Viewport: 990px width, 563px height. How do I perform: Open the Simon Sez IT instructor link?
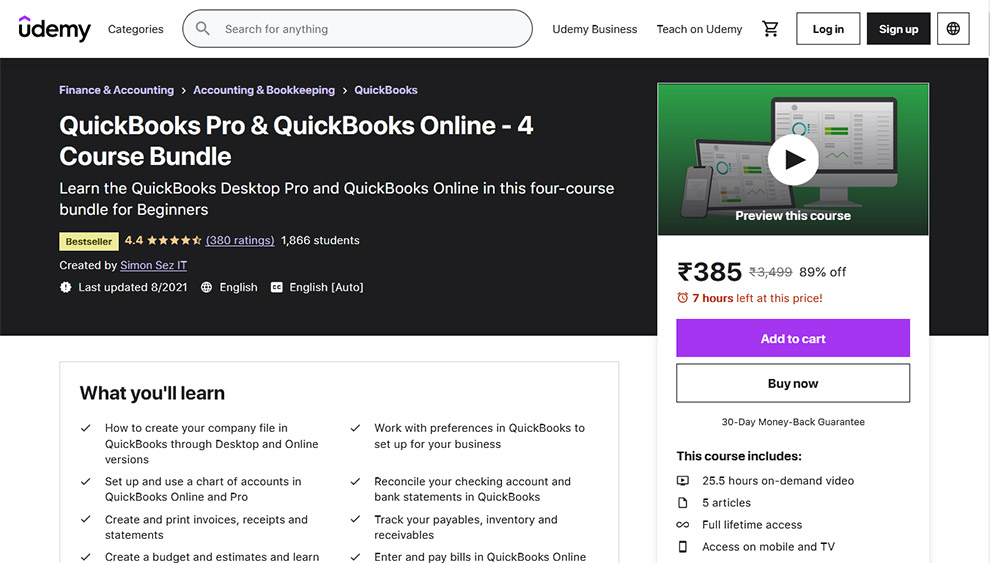click(153, 265)
